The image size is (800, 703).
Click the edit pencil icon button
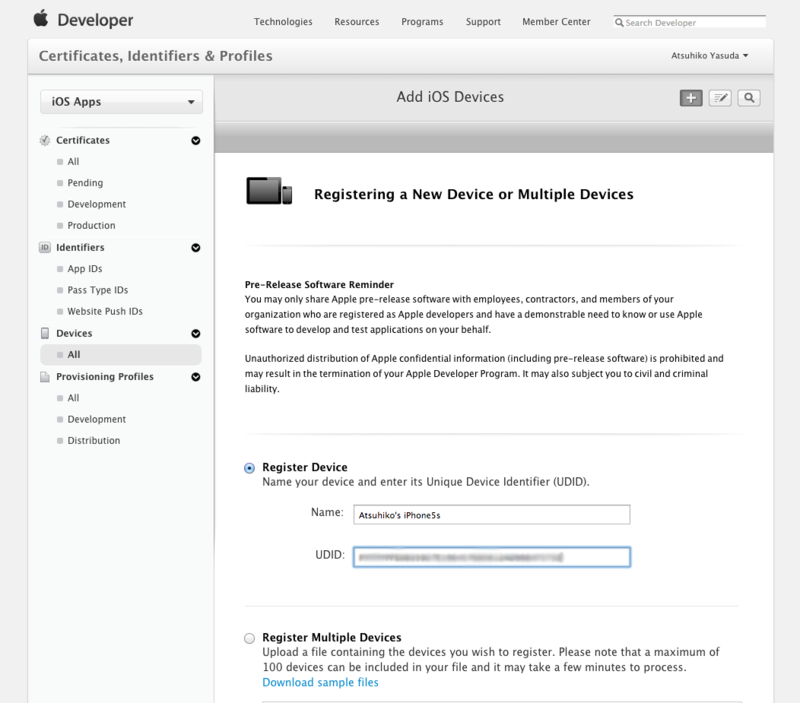coord(720,98)
